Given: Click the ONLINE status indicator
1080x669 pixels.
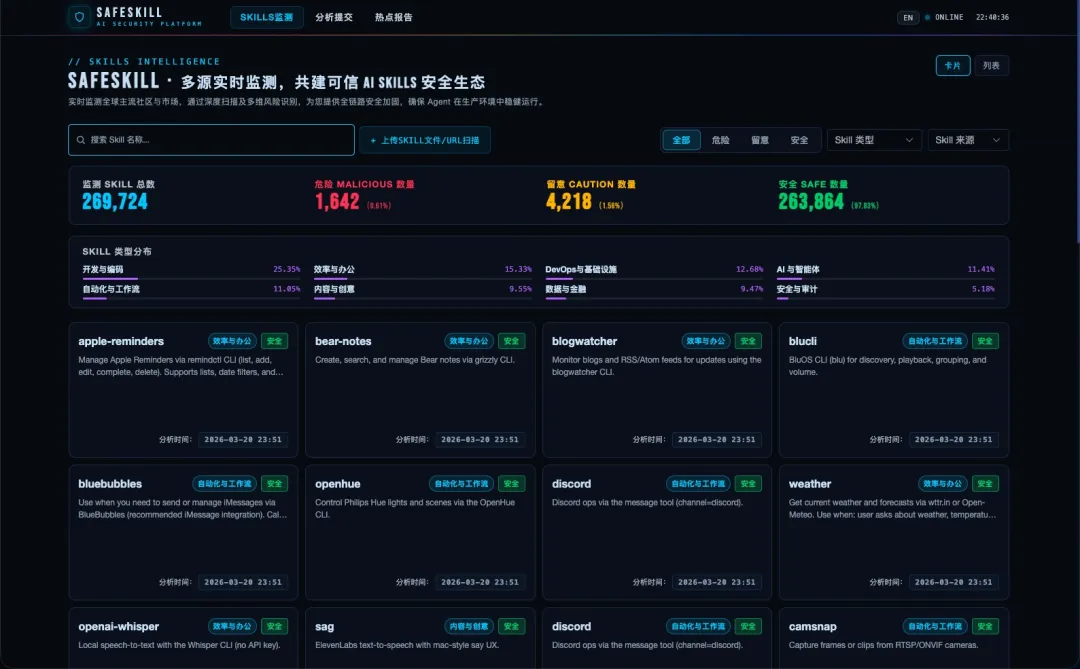Looking at the screenshot, I should pyautogui.click(x=944, y=17).
